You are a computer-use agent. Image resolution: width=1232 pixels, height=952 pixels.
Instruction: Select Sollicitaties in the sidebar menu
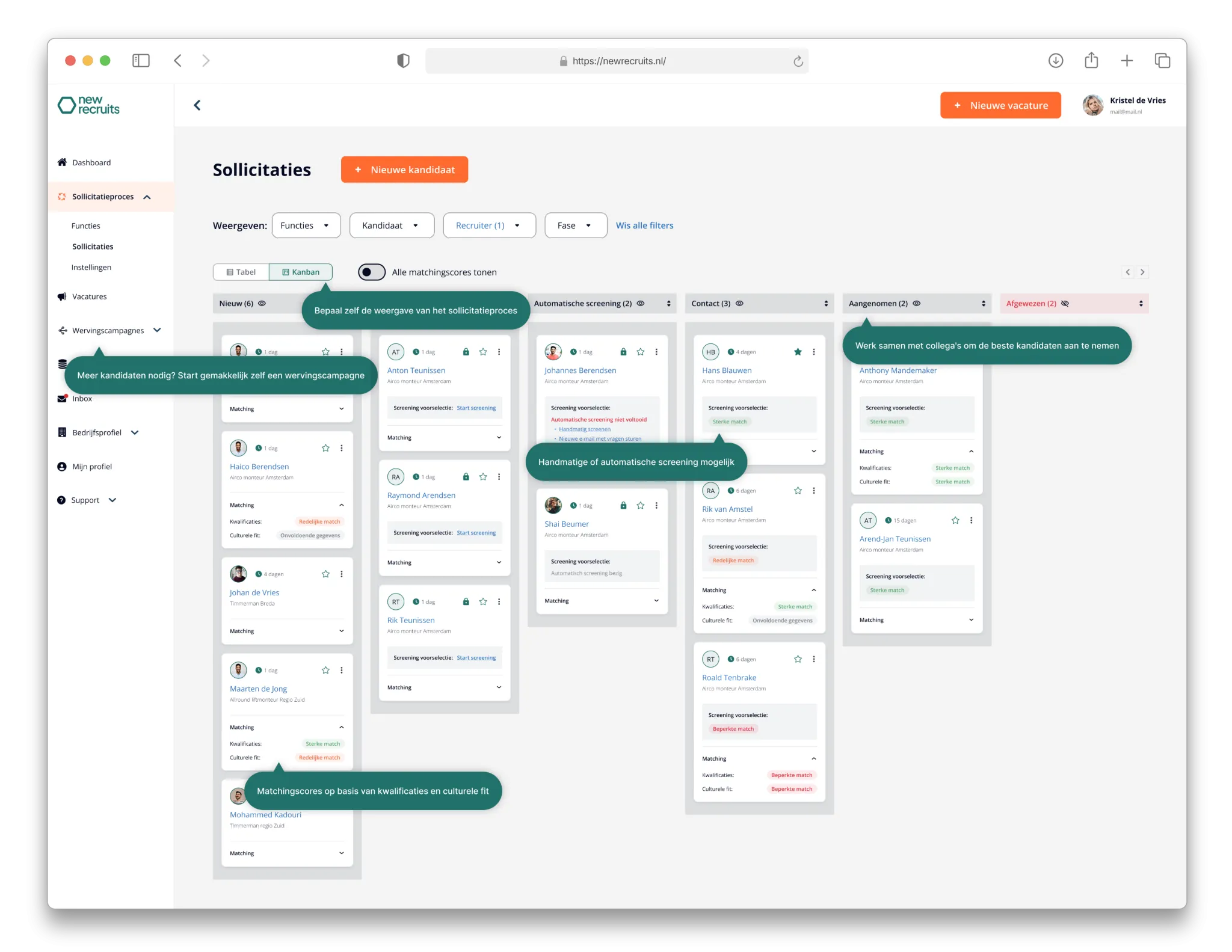coord(93,246)
